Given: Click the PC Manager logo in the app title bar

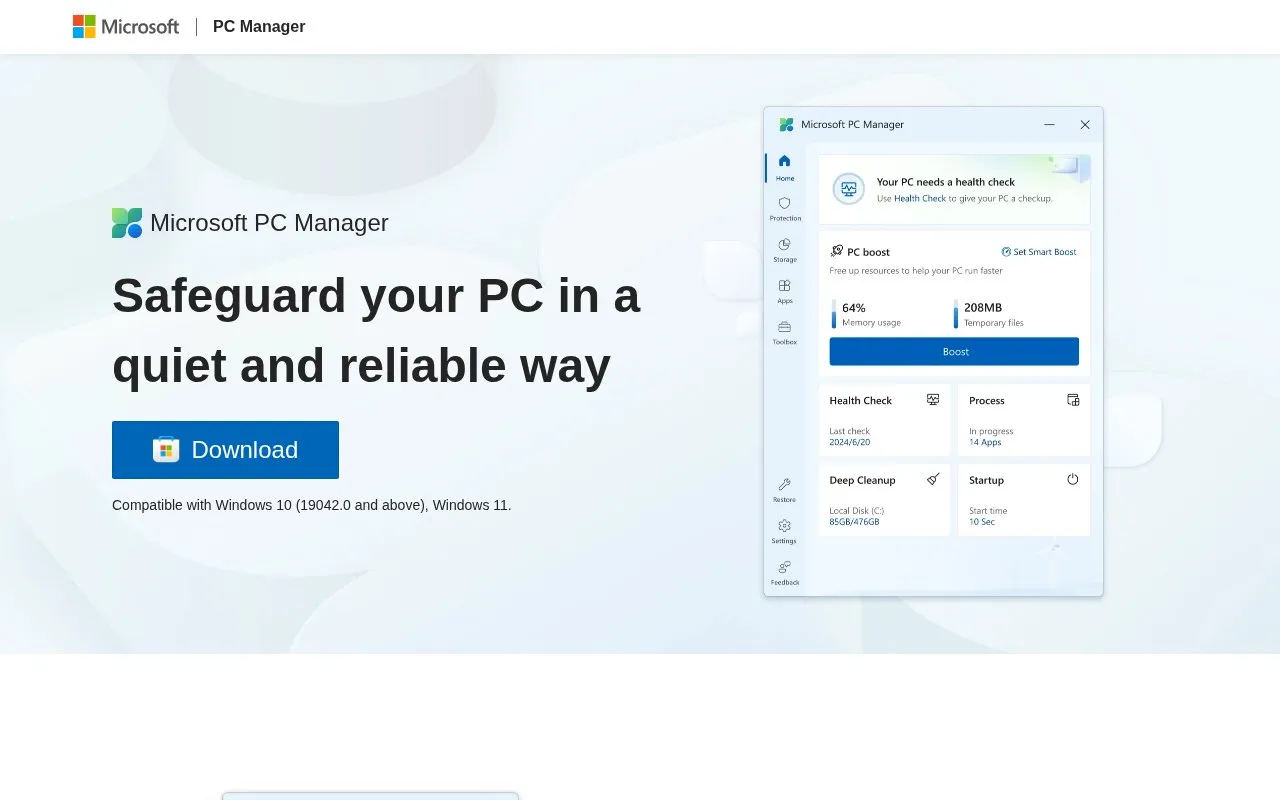Looking at the screenshot, I should pos(787,125).
